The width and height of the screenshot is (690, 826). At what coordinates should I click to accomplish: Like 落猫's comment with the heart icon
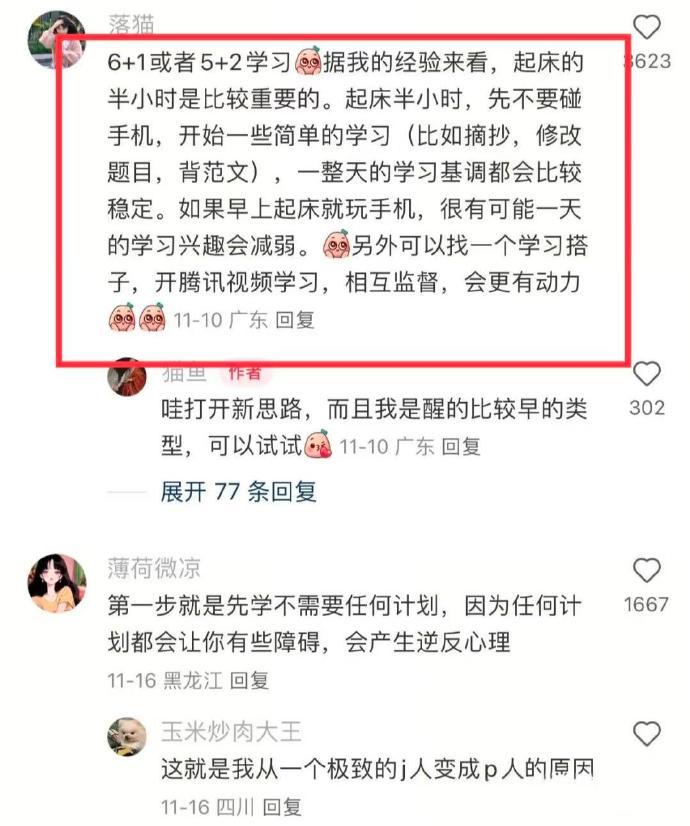646,26
